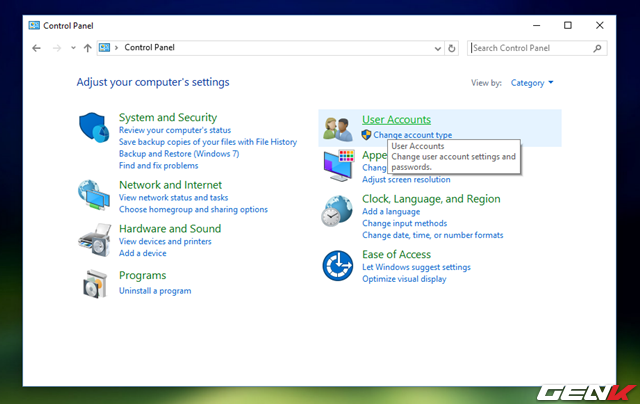
Task: Click the Programs disc box icon
Action: pos(95,284)
